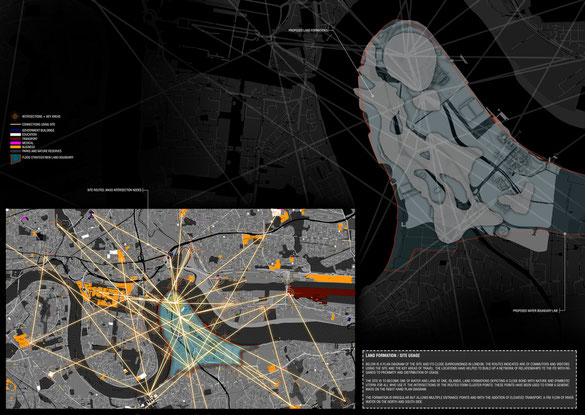Click the Site Routes intersection nodes label
Screen dimensions: 585x415
pyautogui.click(x=114, y=190)
